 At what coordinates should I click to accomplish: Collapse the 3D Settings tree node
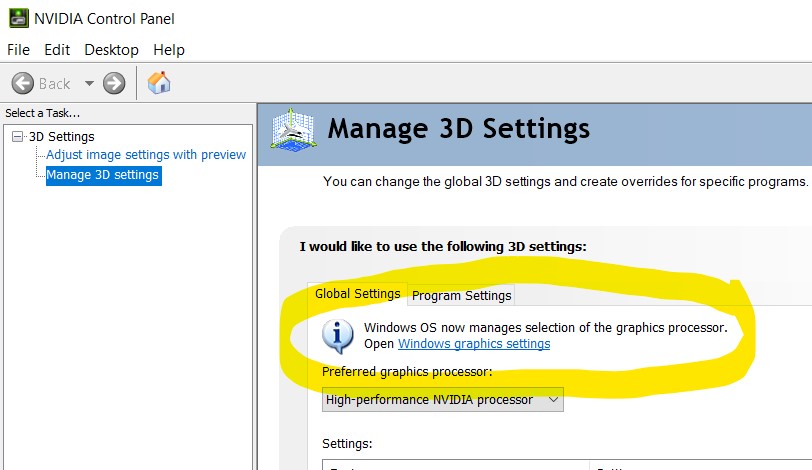point(18,137)
